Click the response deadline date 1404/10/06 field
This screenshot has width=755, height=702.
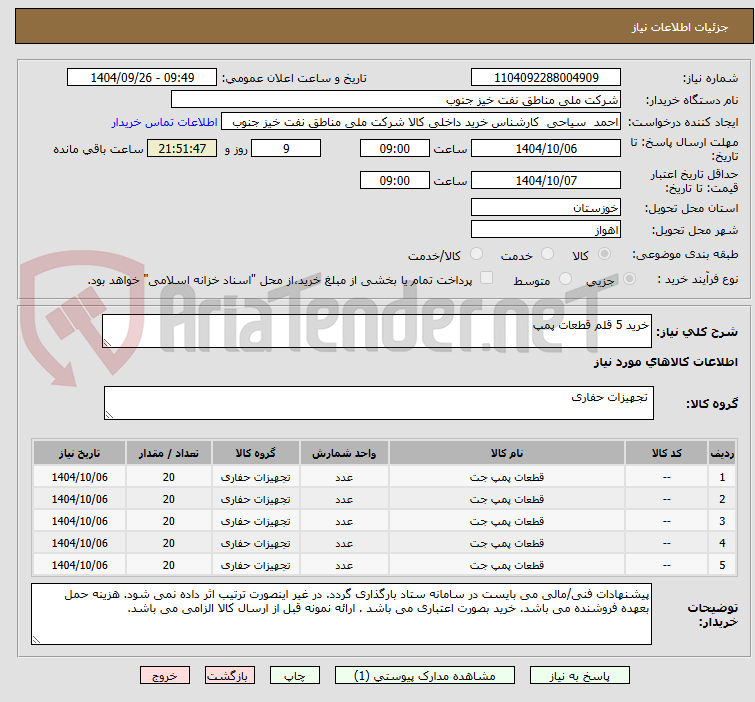point(546,148)
